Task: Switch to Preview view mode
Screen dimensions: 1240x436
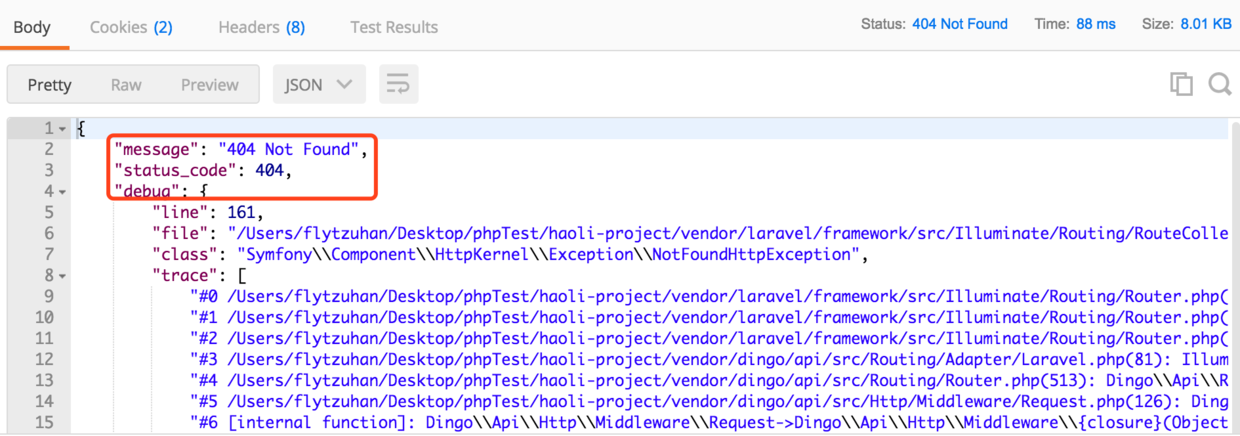Action: click(x=209, y=85)
